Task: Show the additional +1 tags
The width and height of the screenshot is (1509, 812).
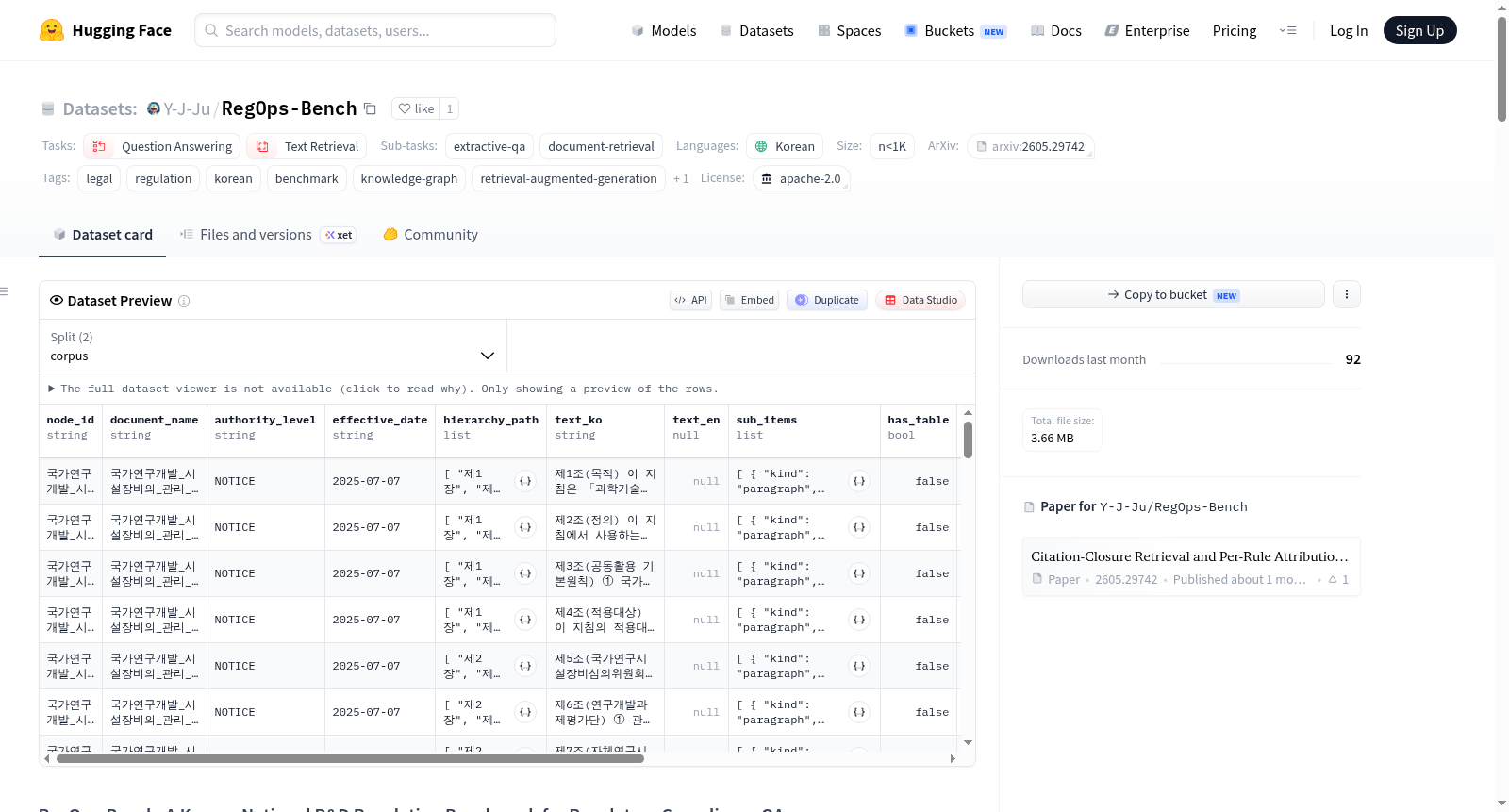Action: pyautogui.click(x=681, y=178)
